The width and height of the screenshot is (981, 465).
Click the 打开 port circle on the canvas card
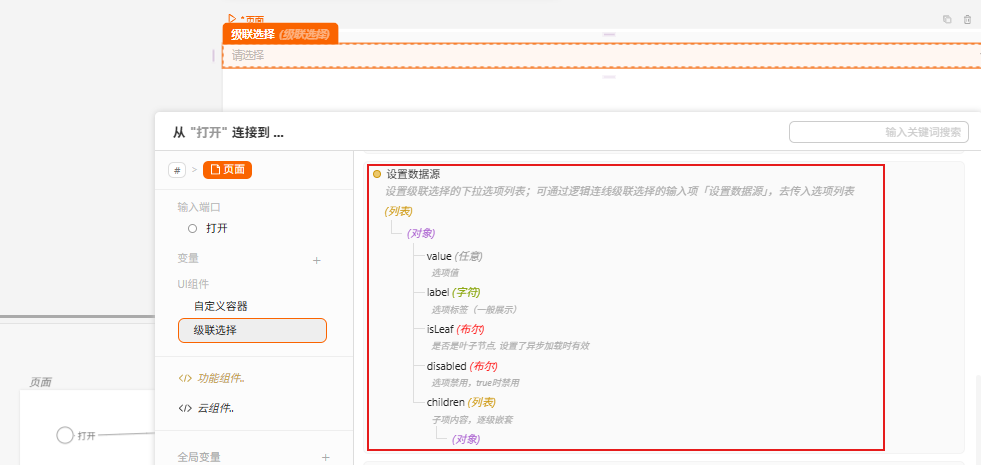click(x=65, y=435)
